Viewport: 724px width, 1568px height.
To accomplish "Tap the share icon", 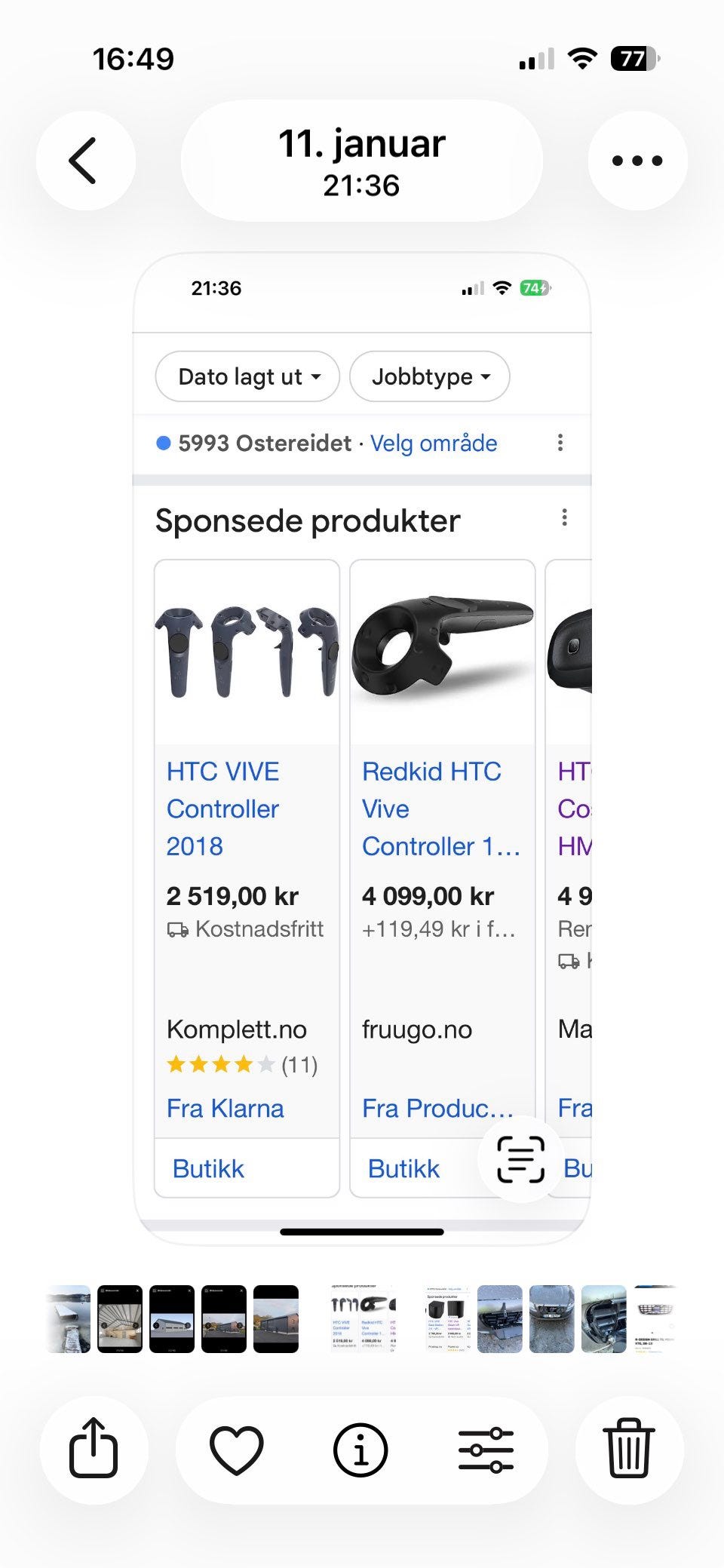I will [94, 1448].
